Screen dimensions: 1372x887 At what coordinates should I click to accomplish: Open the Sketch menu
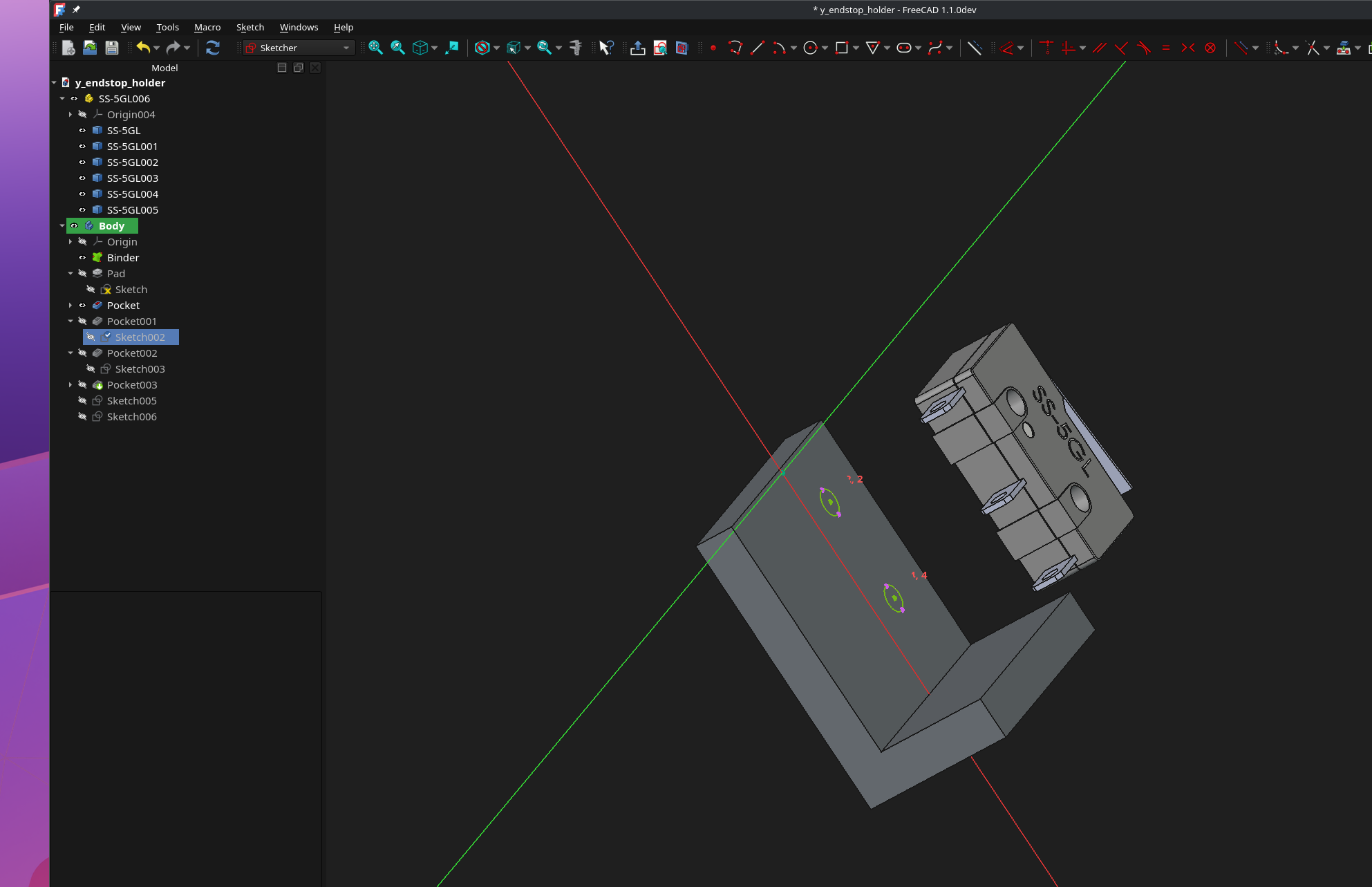point(250,28)
